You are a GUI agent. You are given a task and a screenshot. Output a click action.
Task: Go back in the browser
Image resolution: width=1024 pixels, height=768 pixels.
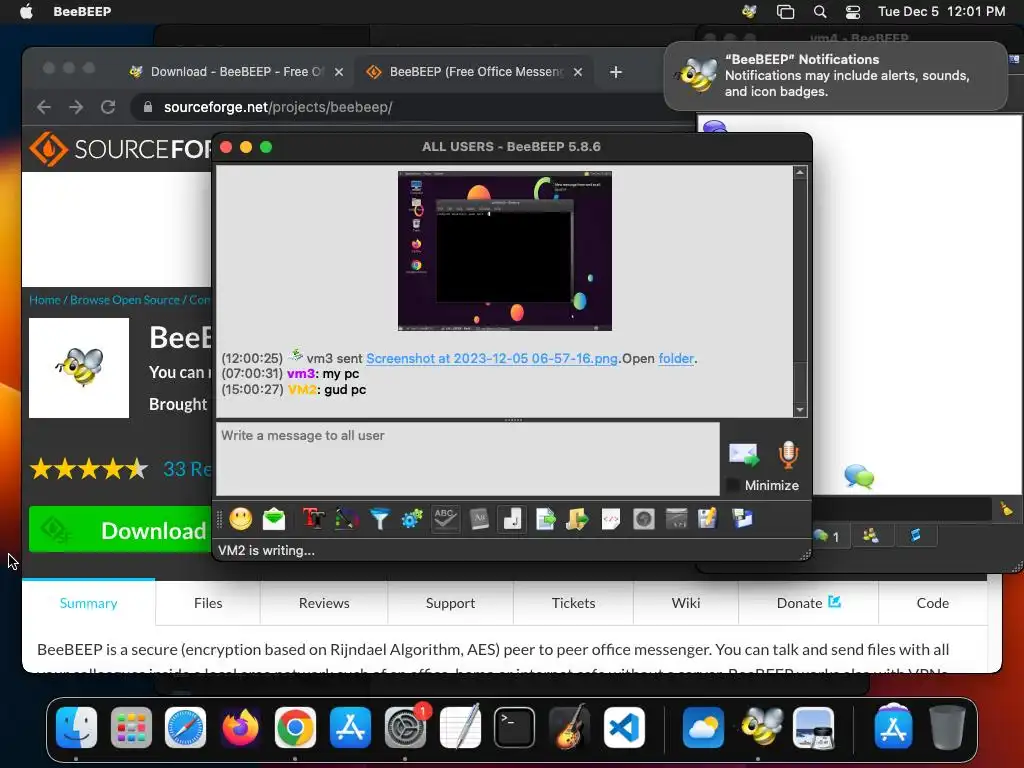point(44,107)
